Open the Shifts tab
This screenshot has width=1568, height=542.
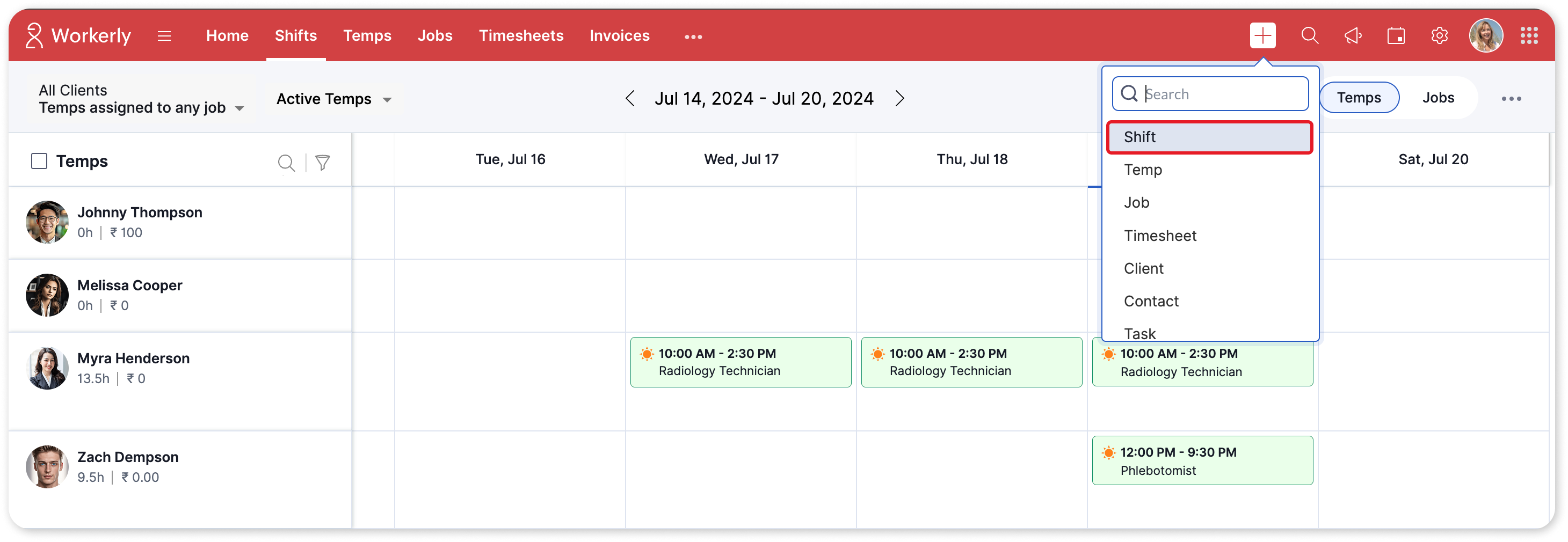tap(296, 35)
